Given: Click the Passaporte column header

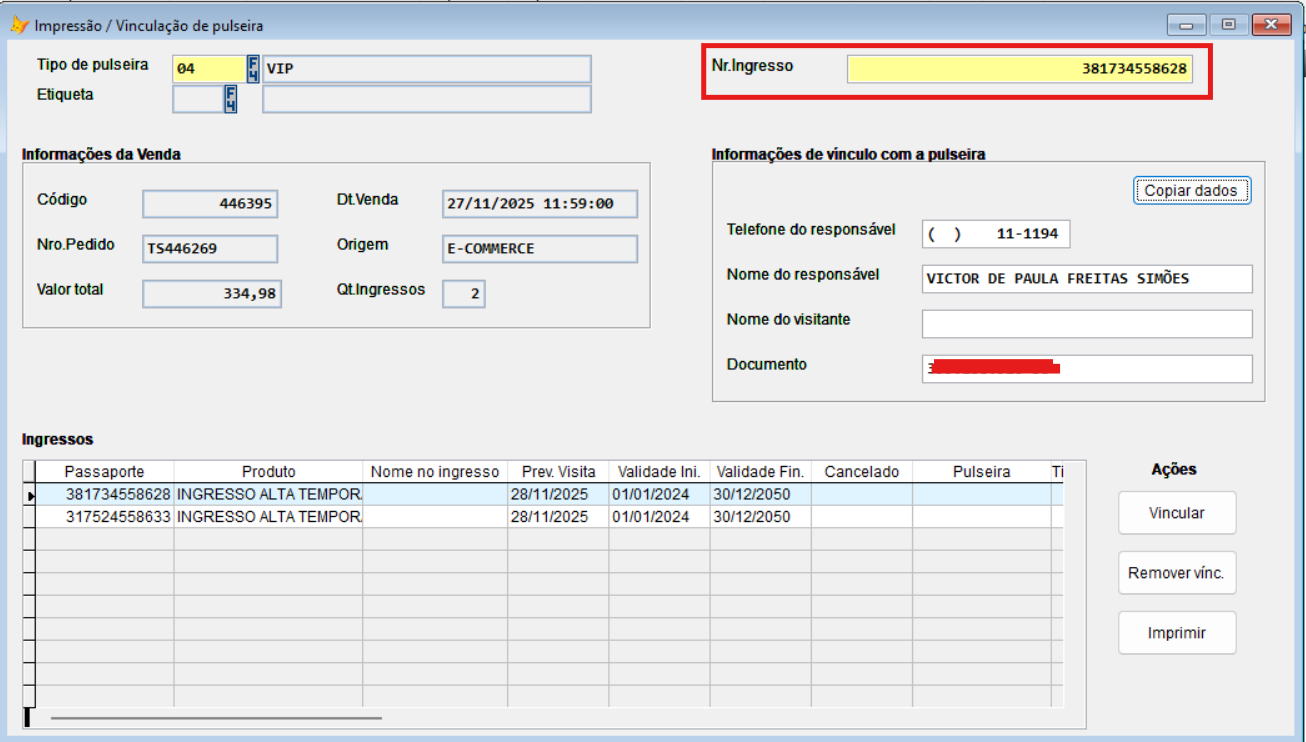Looking at the screenshot, I should point(104,471).
